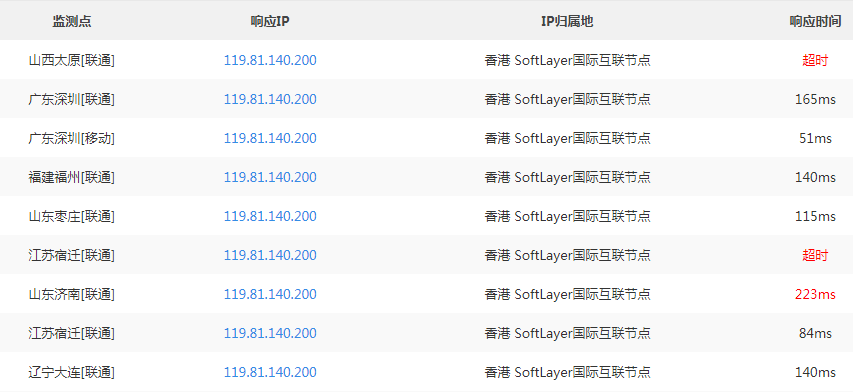This screenshot has width=853, height=392.
Task: Open the IP link in 山东枣庄[联通] row
Action: click(x=270, y=216)
